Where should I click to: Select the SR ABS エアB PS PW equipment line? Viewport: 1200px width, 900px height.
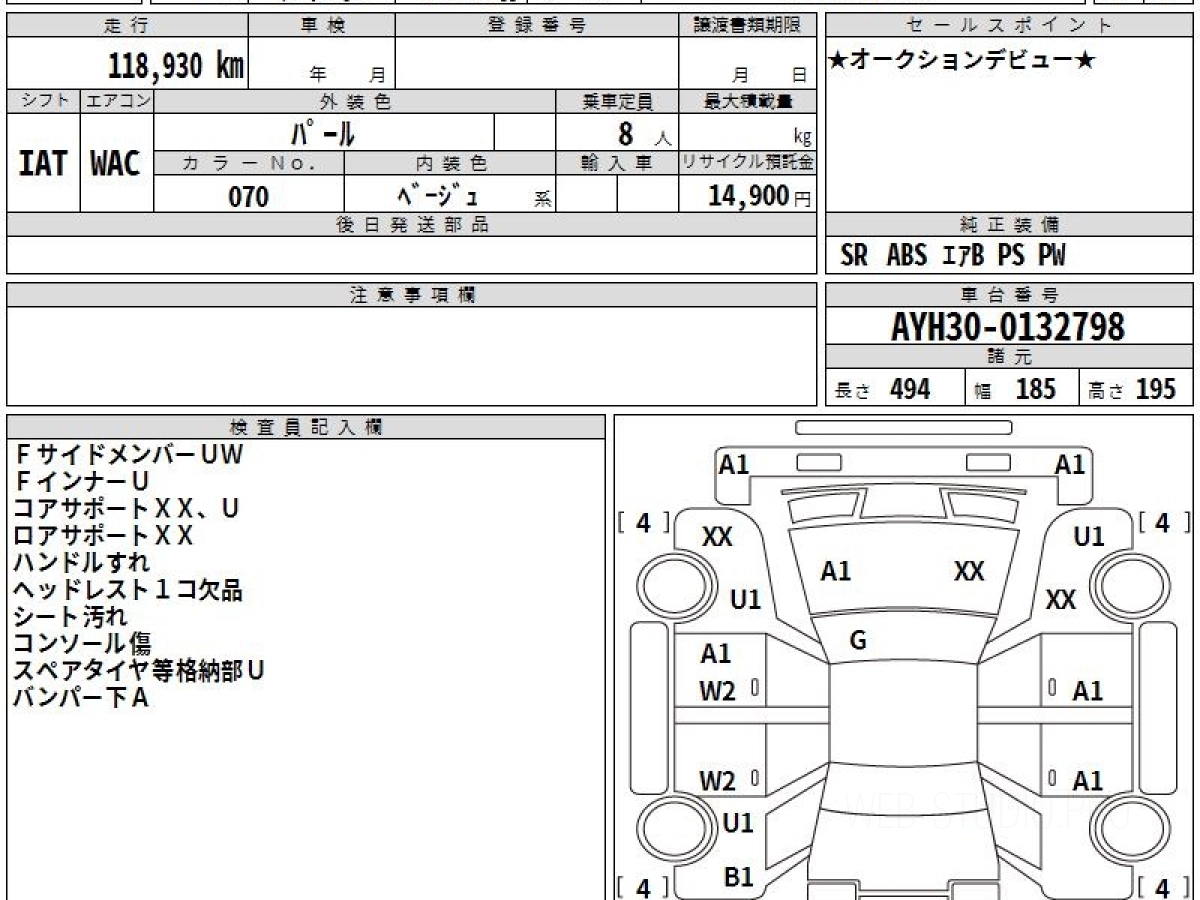click(x=953, y=256)
